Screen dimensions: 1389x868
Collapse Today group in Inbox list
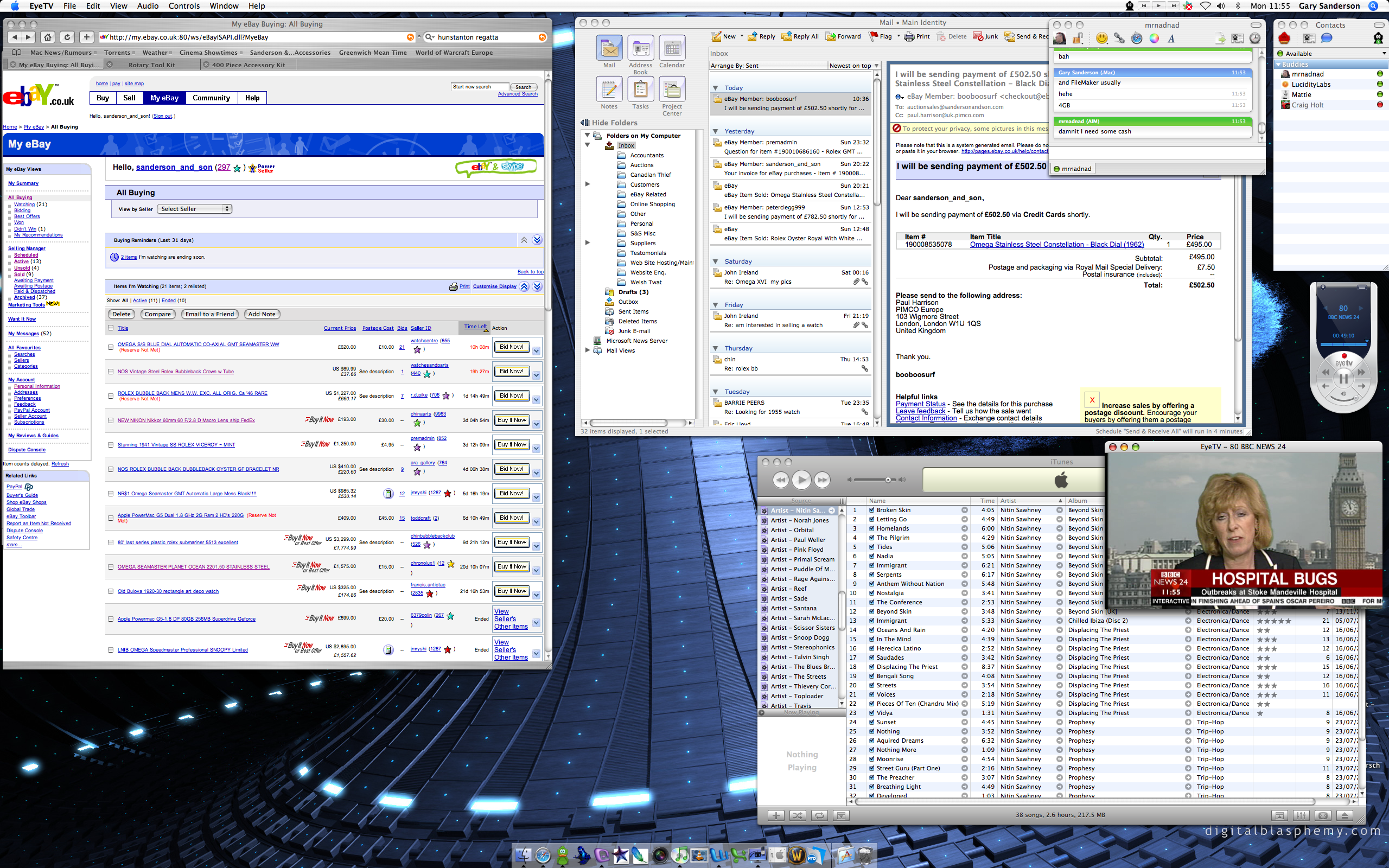click(x=716, y=88)
